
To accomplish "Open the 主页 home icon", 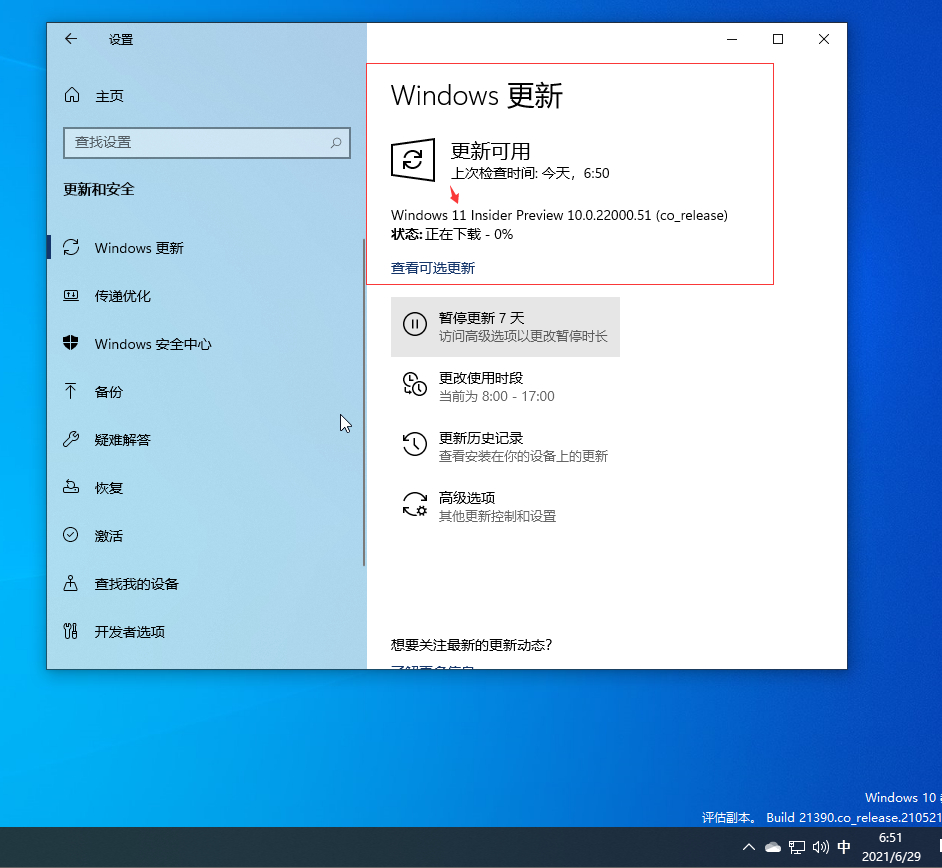I will pyautogui.click(x=72, y=95).
